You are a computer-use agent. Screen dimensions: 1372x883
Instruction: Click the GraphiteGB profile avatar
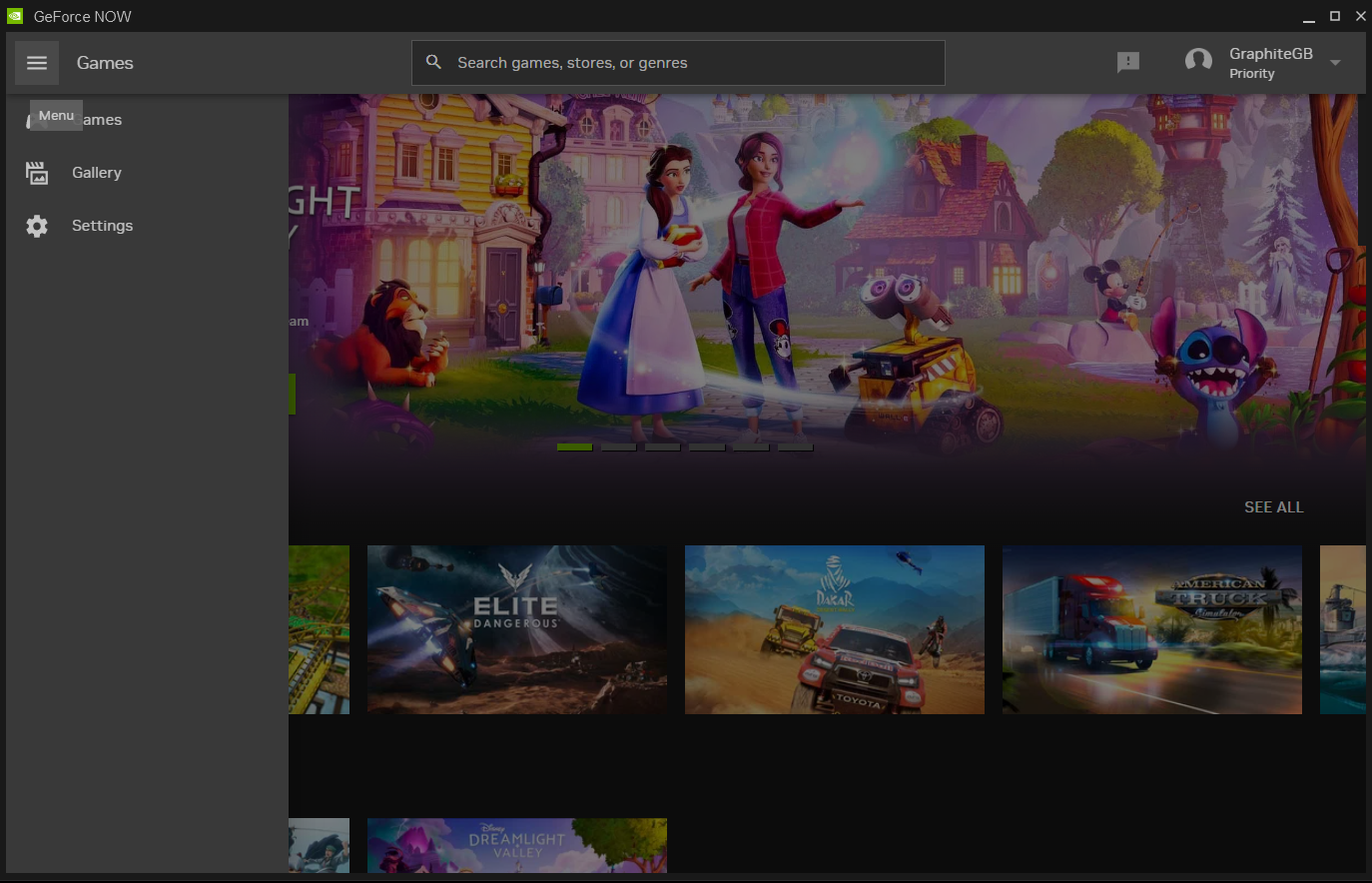coord(1198,62)
